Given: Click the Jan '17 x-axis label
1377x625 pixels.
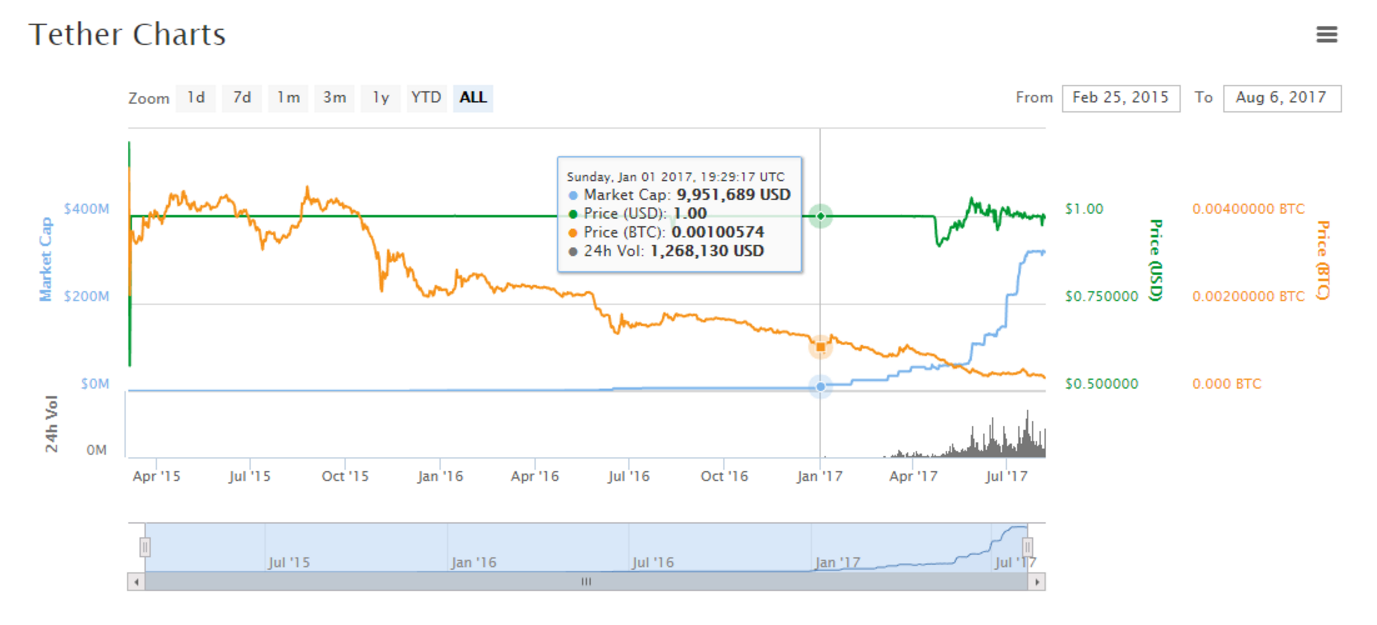Looking at the screenshot, I should (820, 476).
